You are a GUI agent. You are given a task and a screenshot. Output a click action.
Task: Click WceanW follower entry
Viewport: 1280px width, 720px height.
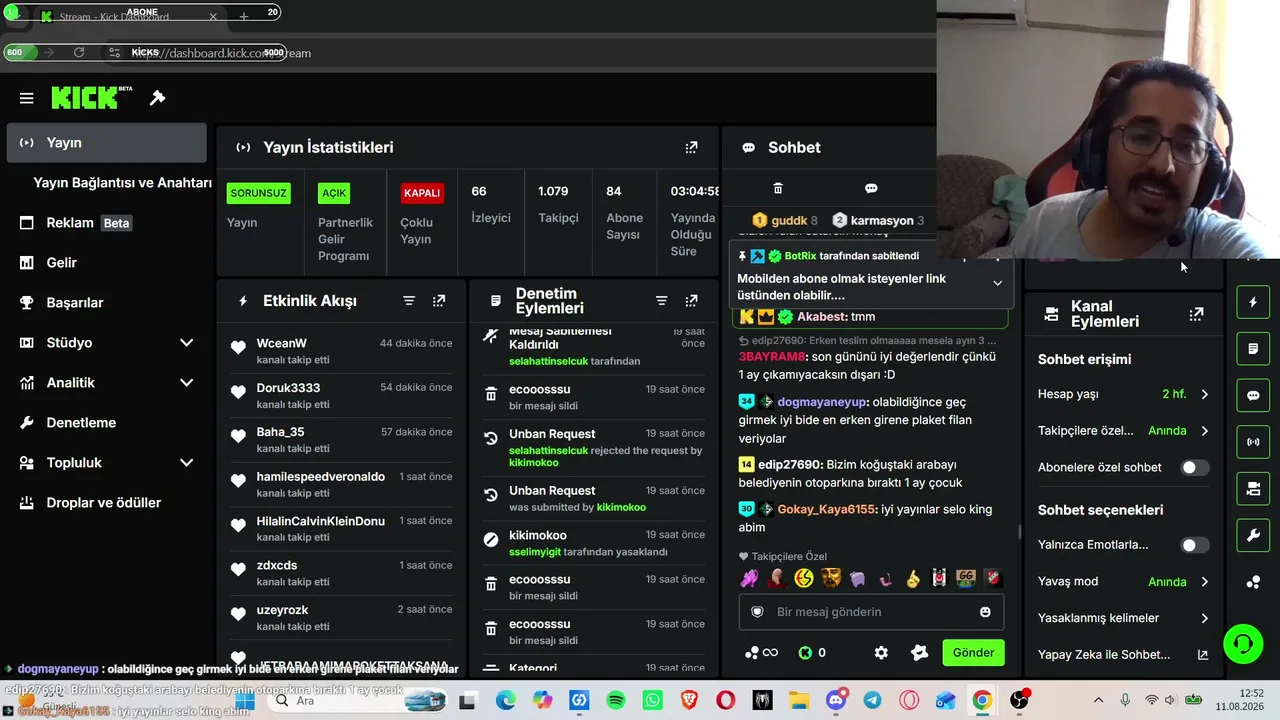pos(341,350)
